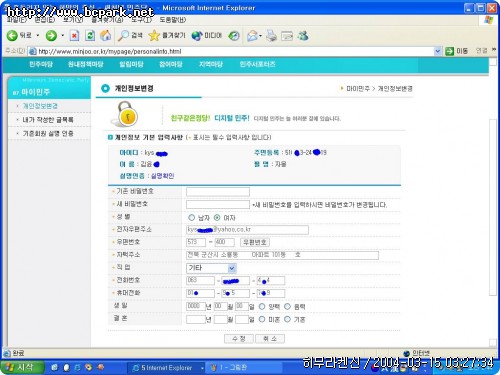This screenshot has height=375, width=500.
Task: Open Favorites (즐겨찾기) star button
Action: coord(167,35)
